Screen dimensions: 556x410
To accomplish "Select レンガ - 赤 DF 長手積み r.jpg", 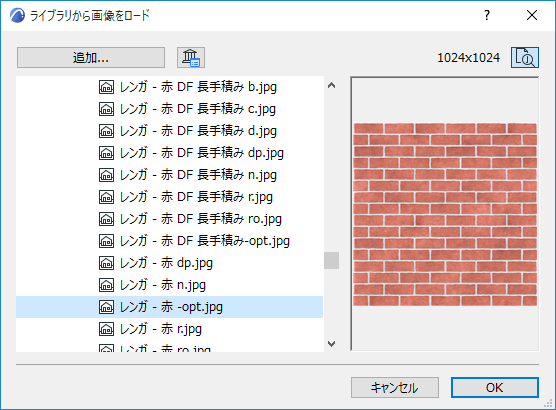I will pos(169,197).
